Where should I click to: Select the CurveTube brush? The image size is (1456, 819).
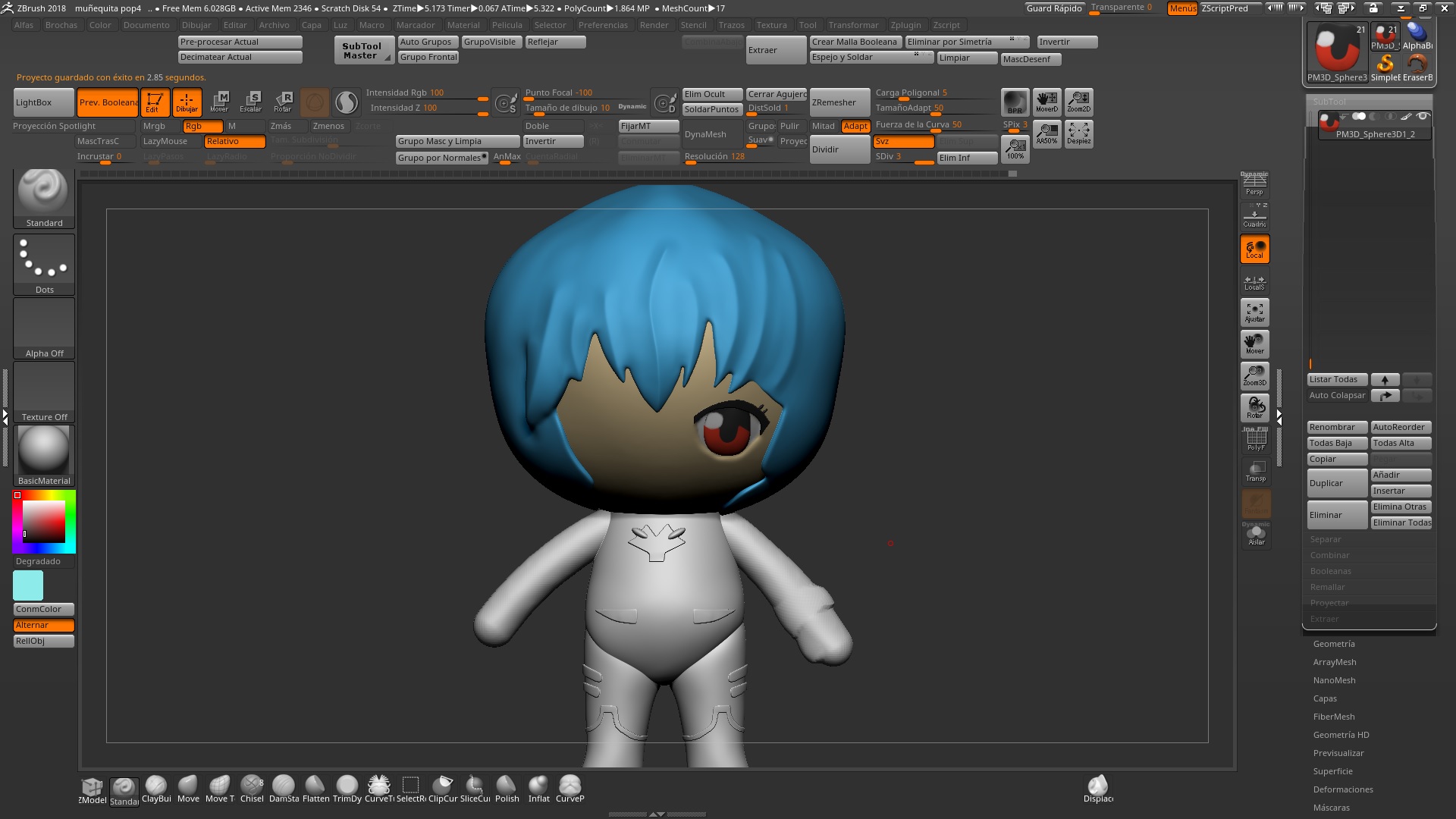pos(379,789)
